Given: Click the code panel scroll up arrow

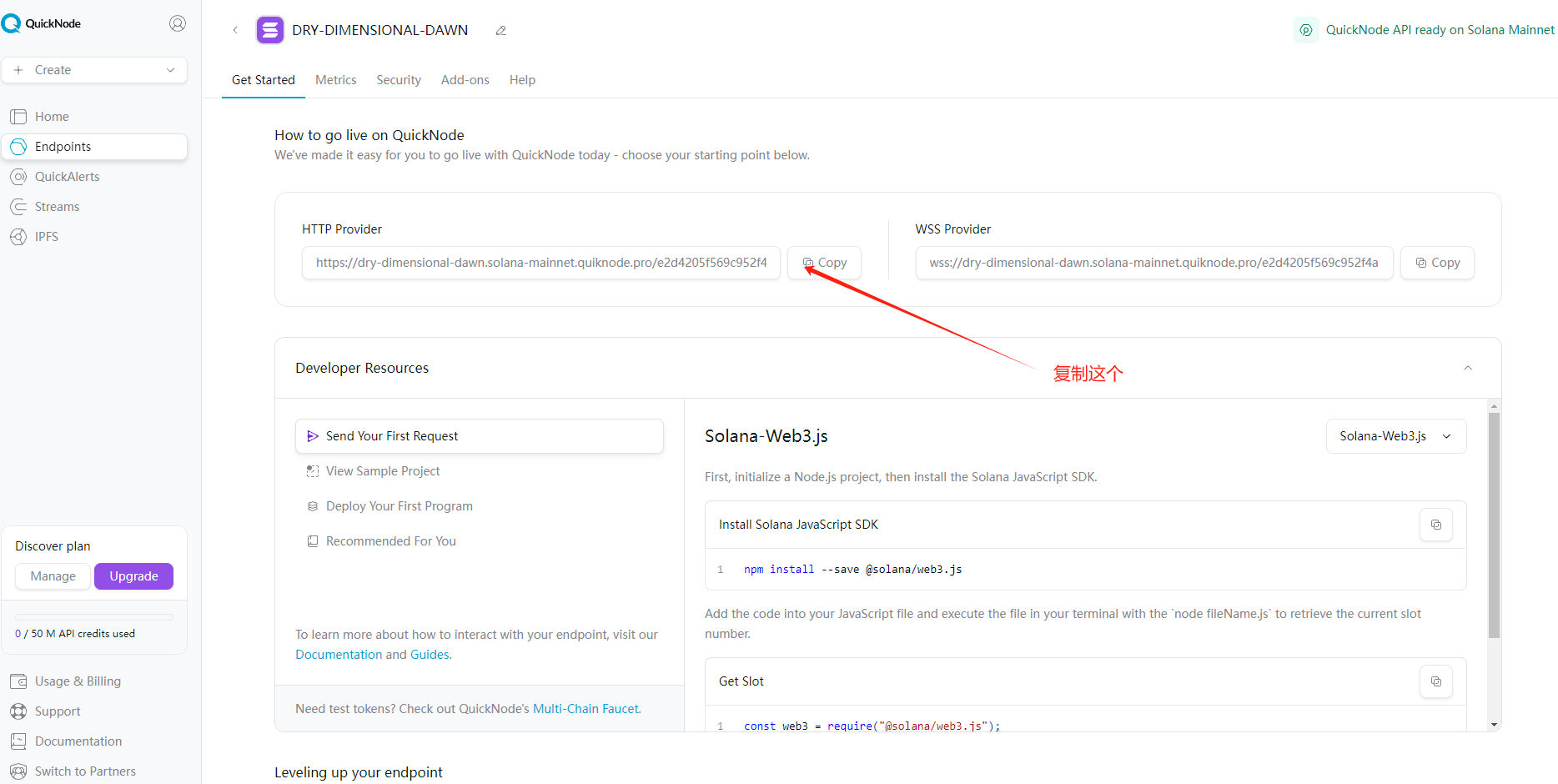Looking at the screenshot, I should pyautogui.click(x=1494, y=405).
